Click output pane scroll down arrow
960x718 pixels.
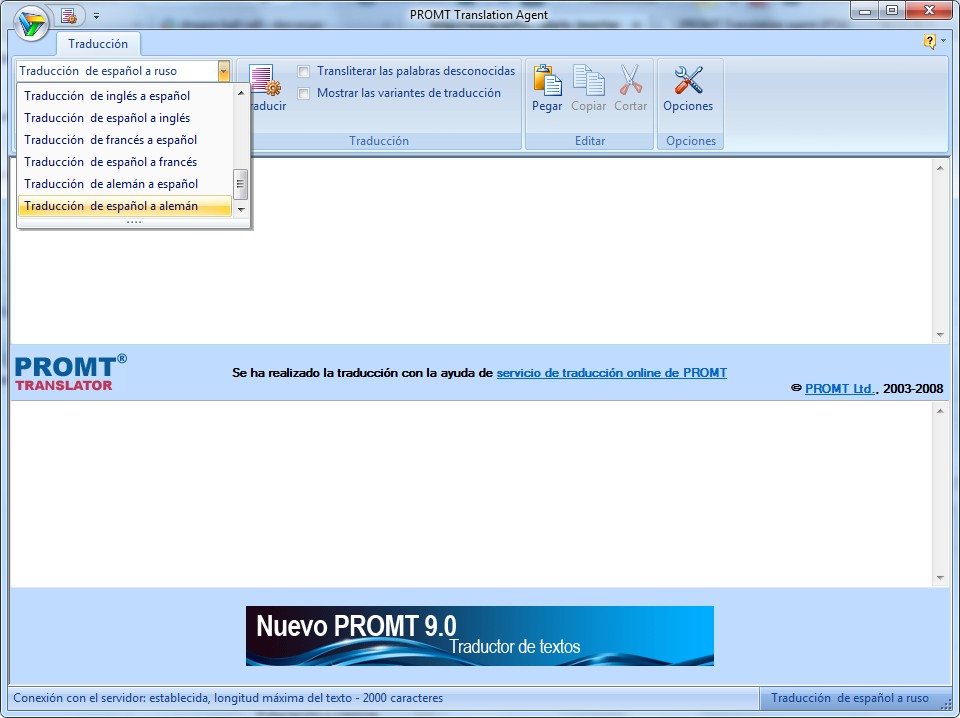[x=940, y=578]
